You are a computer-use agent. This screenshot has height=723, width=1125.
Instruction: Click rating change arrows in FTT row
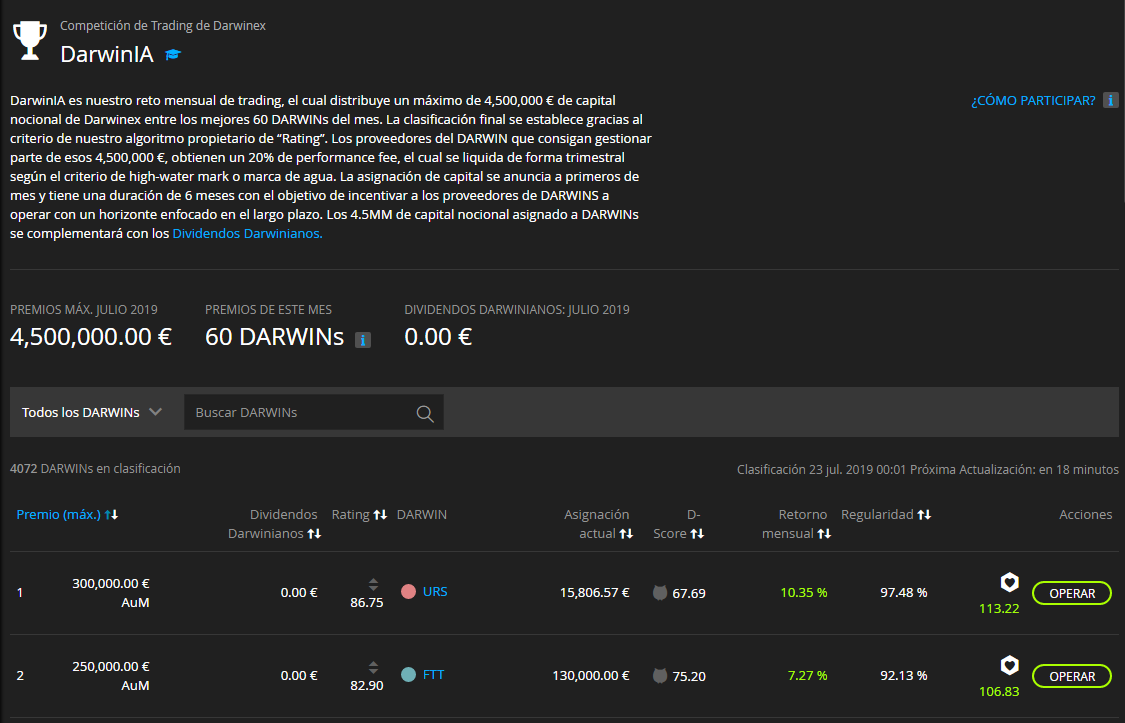(x=373, y=667)
